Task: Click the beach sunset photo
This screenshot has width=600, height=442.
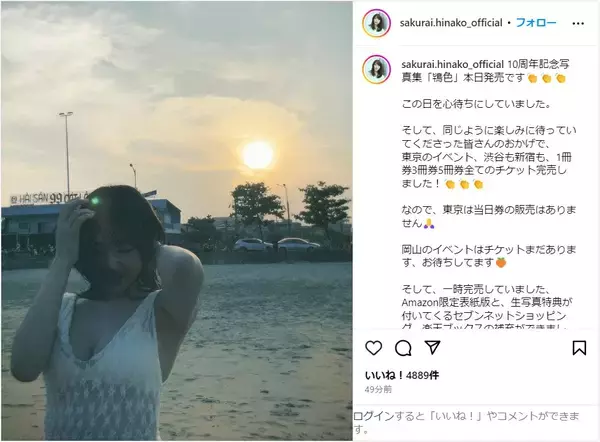Action: pos(176,221)
